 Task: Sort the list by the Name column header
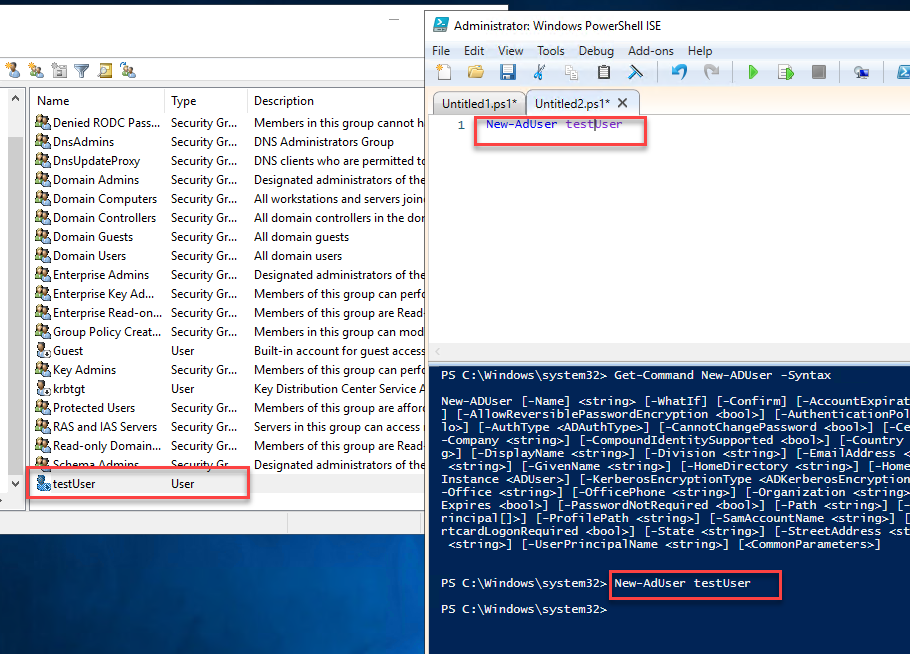click(x=96, y=101)
